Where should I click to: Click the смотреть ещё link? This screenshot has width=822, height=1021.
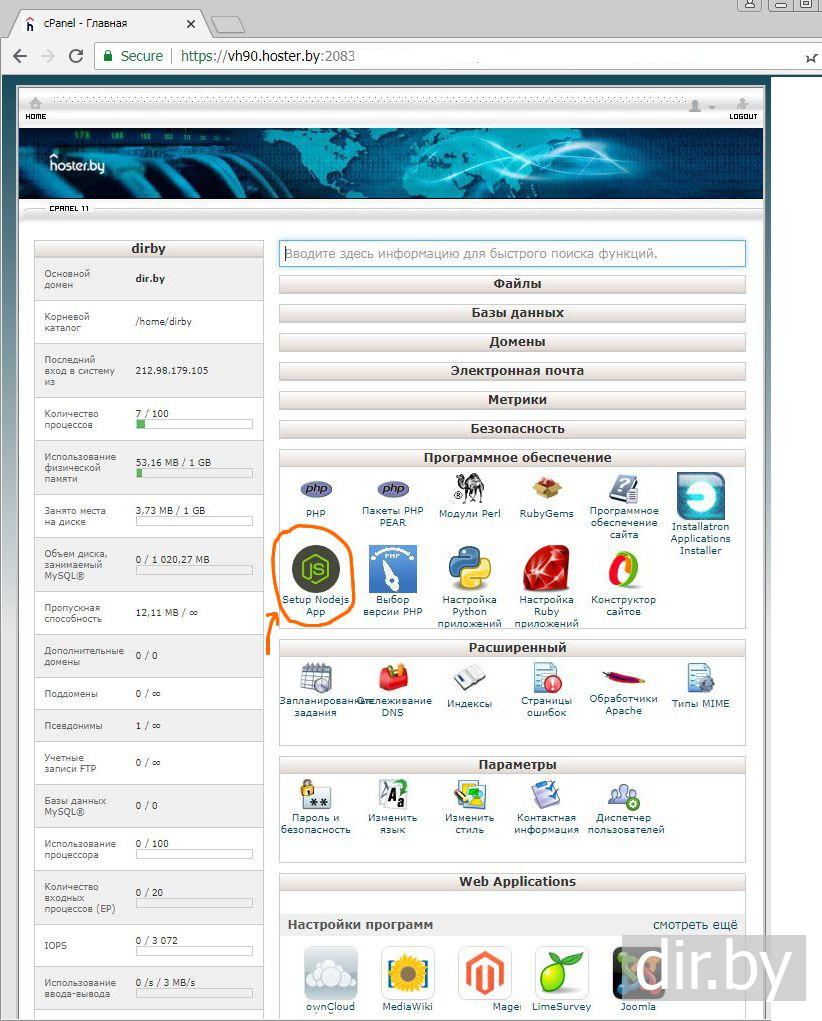click(694, 925)
